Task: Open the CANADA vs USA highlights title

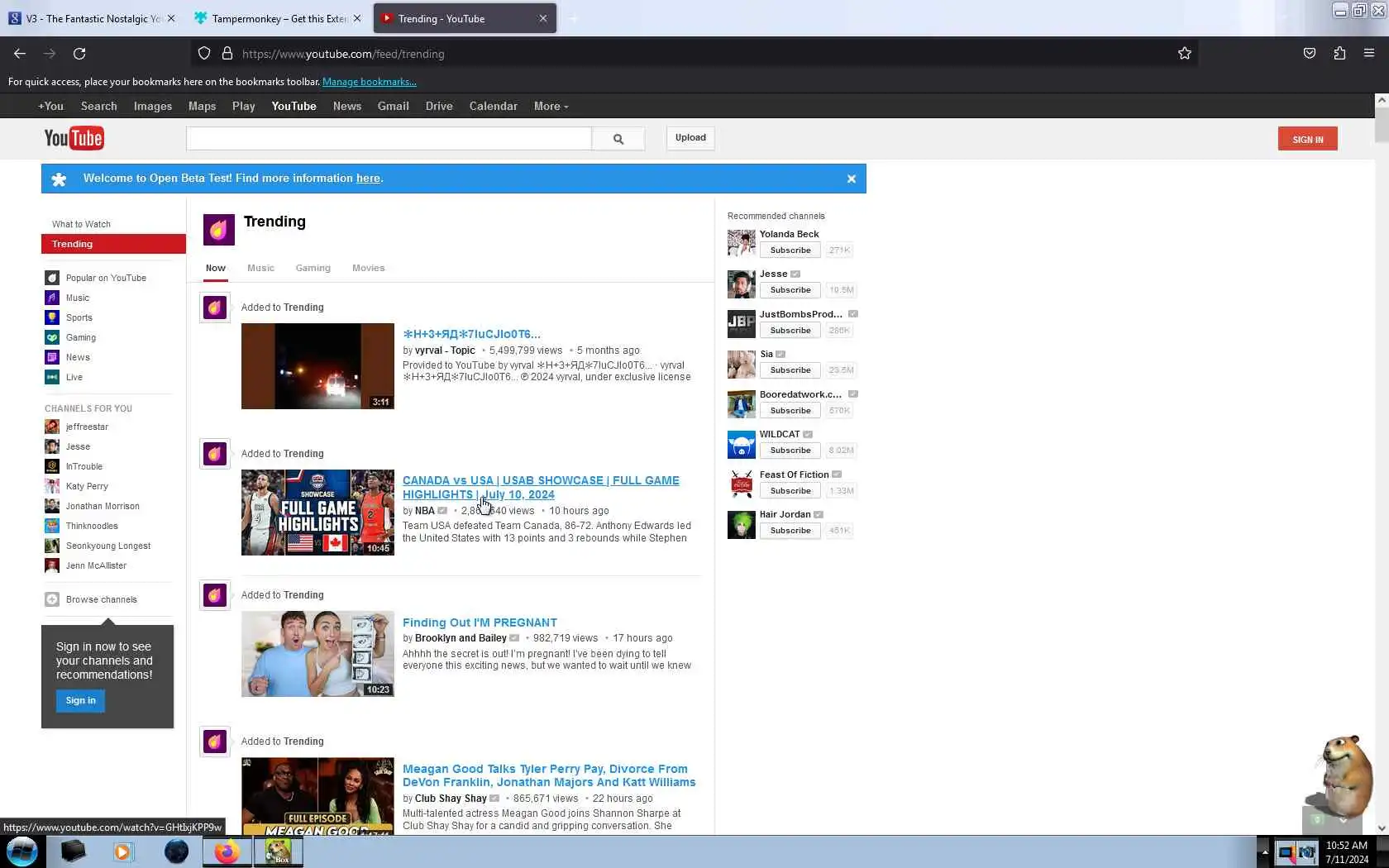Action: coord(541,487)
